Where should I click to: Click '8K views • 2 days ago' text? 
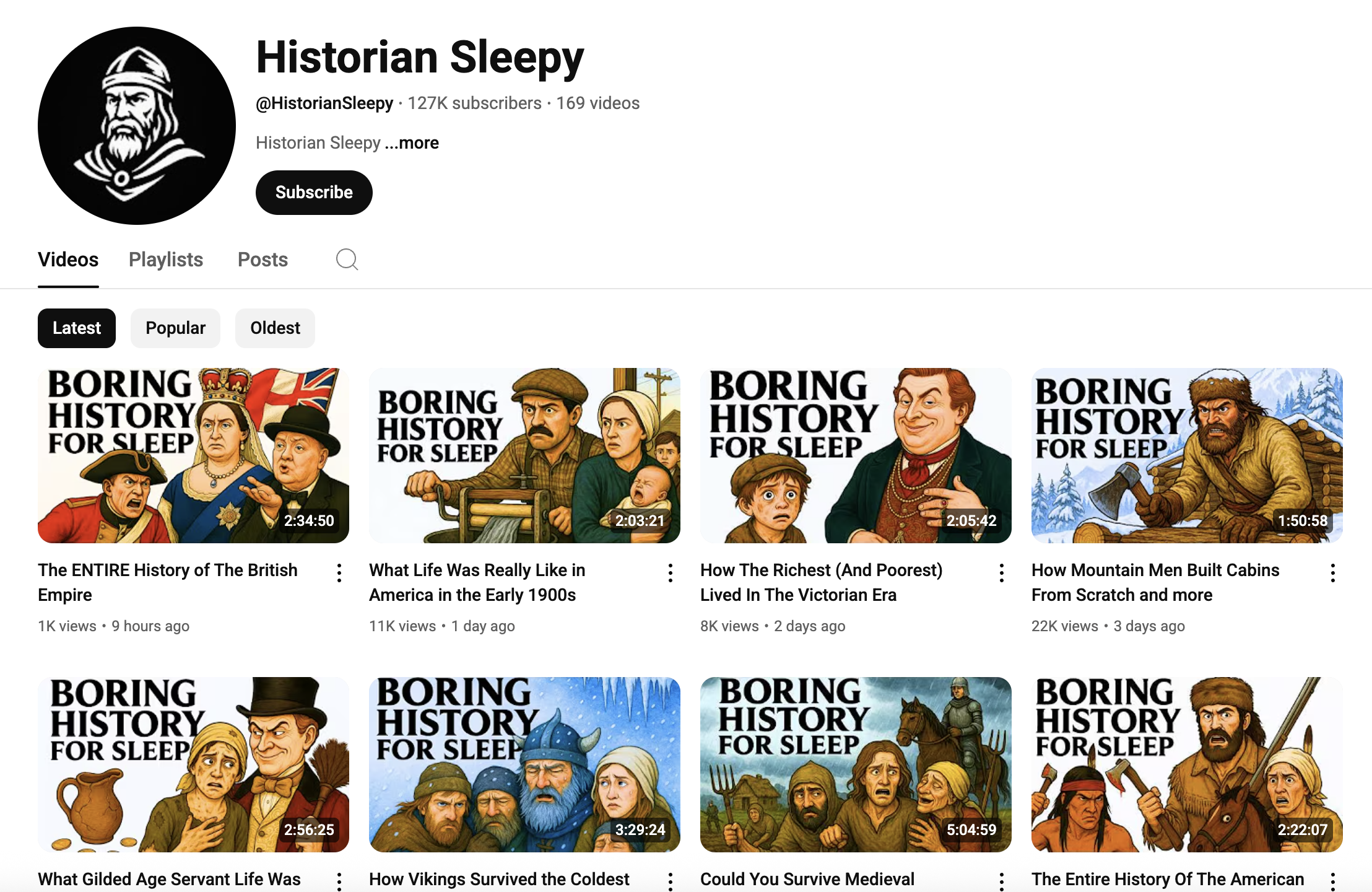(773, 626)
